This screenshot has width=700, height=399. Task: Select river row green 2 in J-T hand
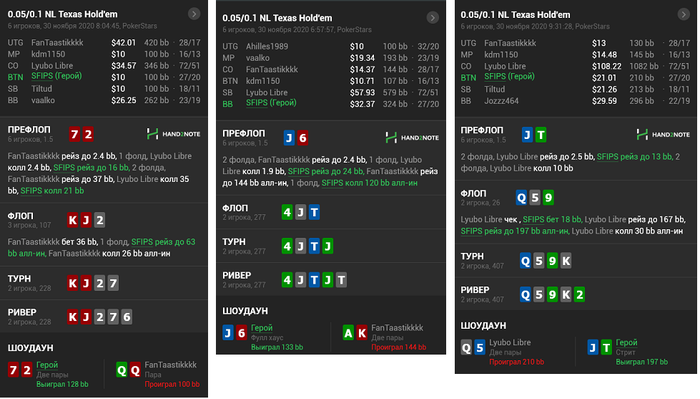coord(579,295)
